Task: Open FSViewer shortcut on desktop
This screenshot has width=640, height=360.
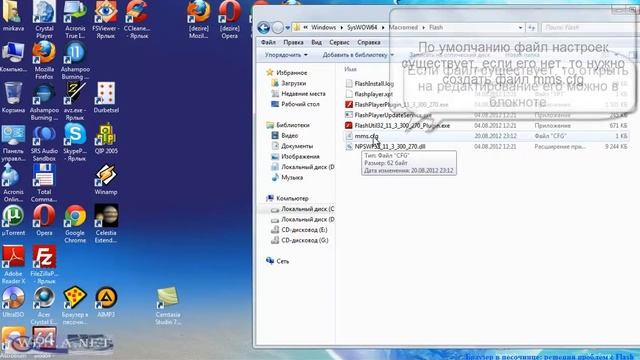Action: pos(106,19)
